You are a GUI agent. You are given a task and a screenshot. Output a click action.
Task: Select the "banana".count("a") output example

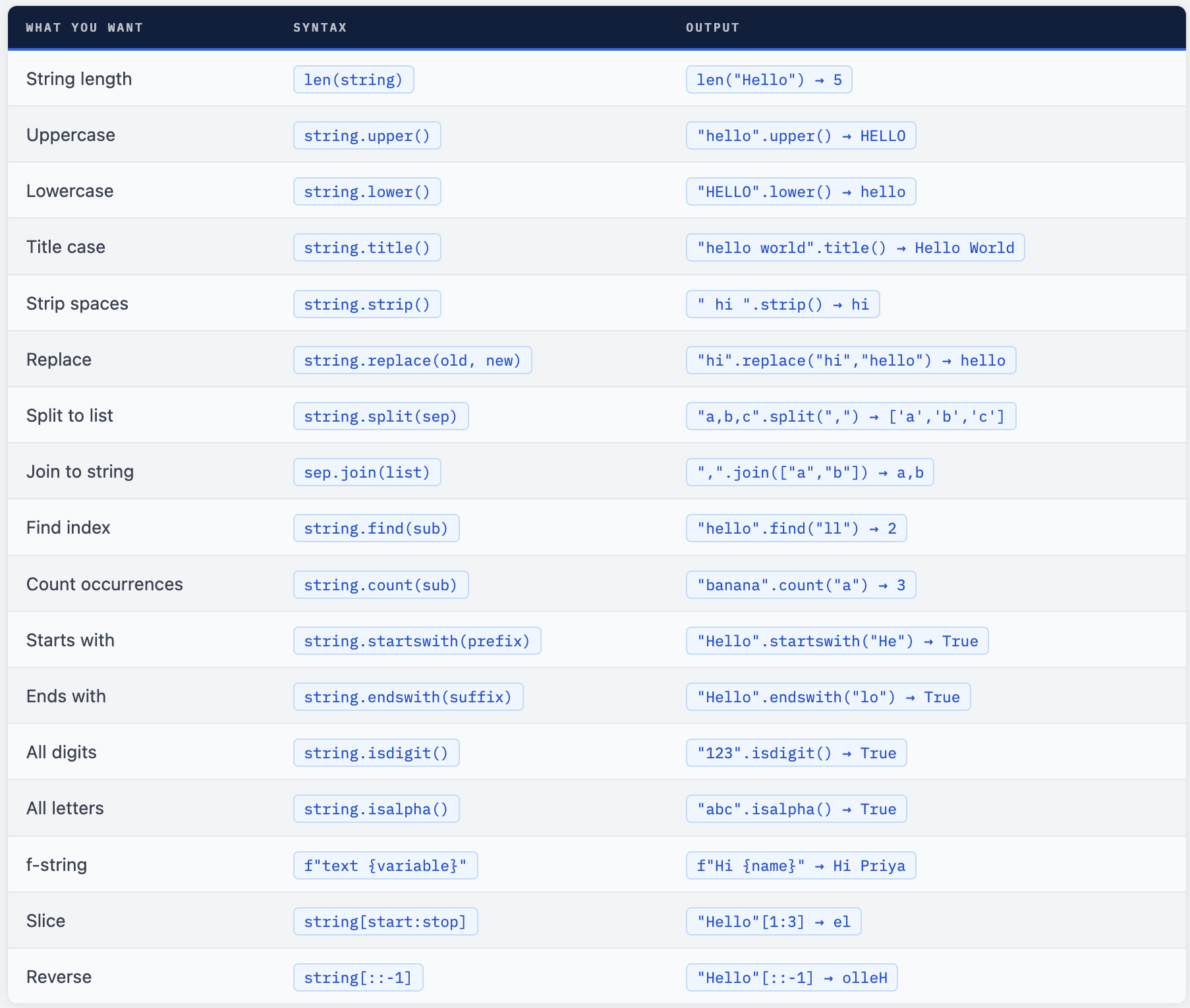pos(801,585)
